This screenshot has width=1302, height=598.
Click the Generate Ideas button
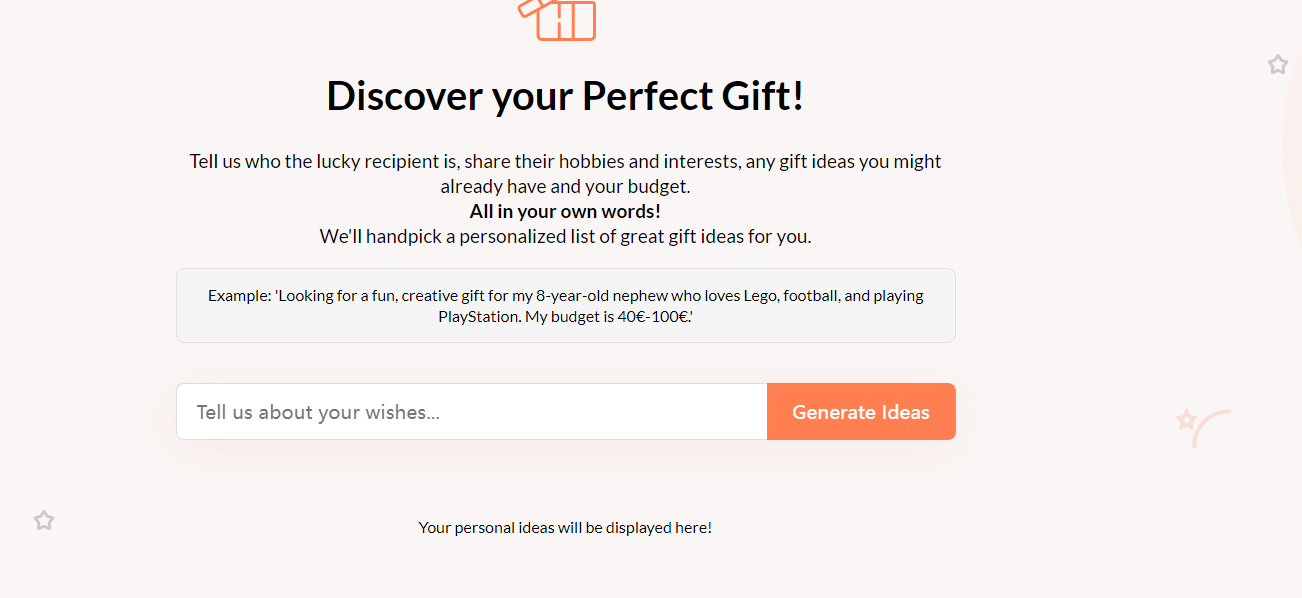(x=861, y=412)
